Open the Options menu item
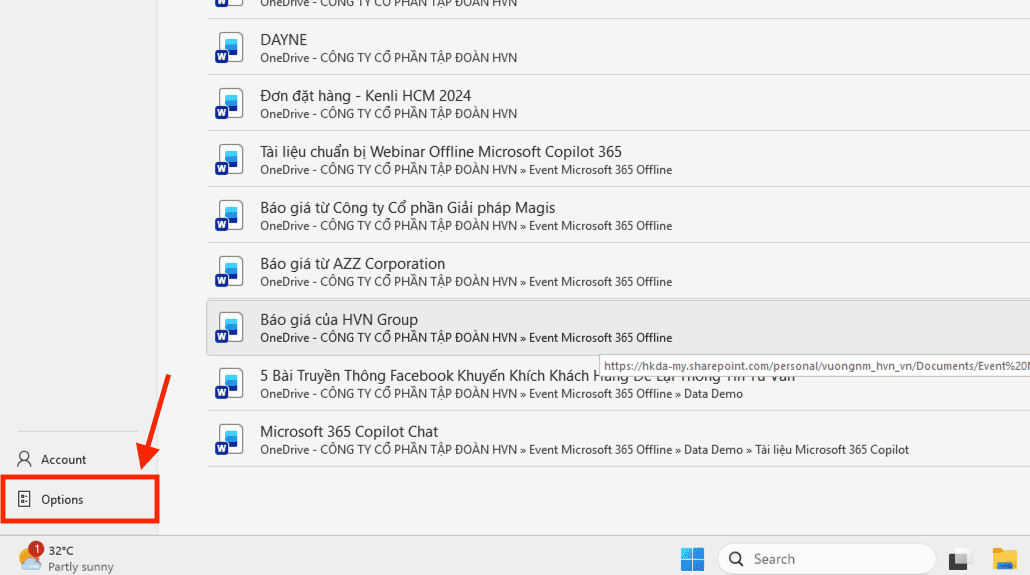 (x=79, y=499)
